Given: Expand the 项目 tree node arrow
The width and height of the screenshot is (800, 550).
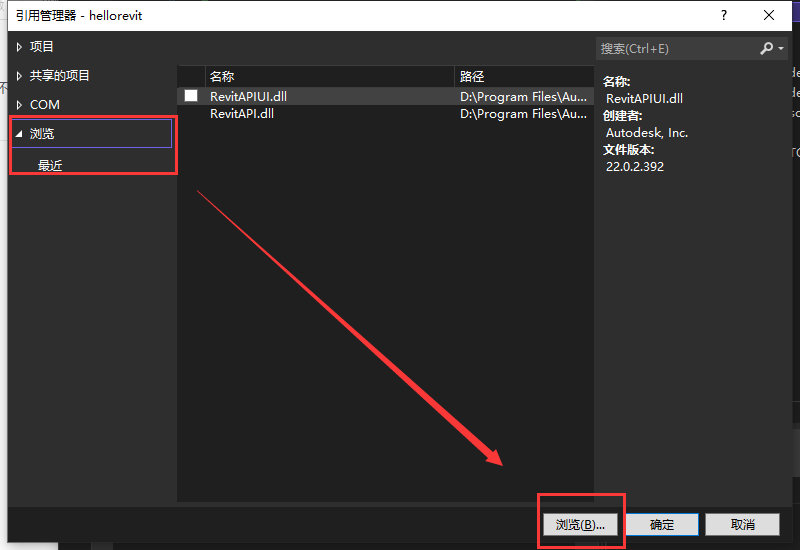Looking at the screenshot, I should pyautogui.click(x=19, y=47).
